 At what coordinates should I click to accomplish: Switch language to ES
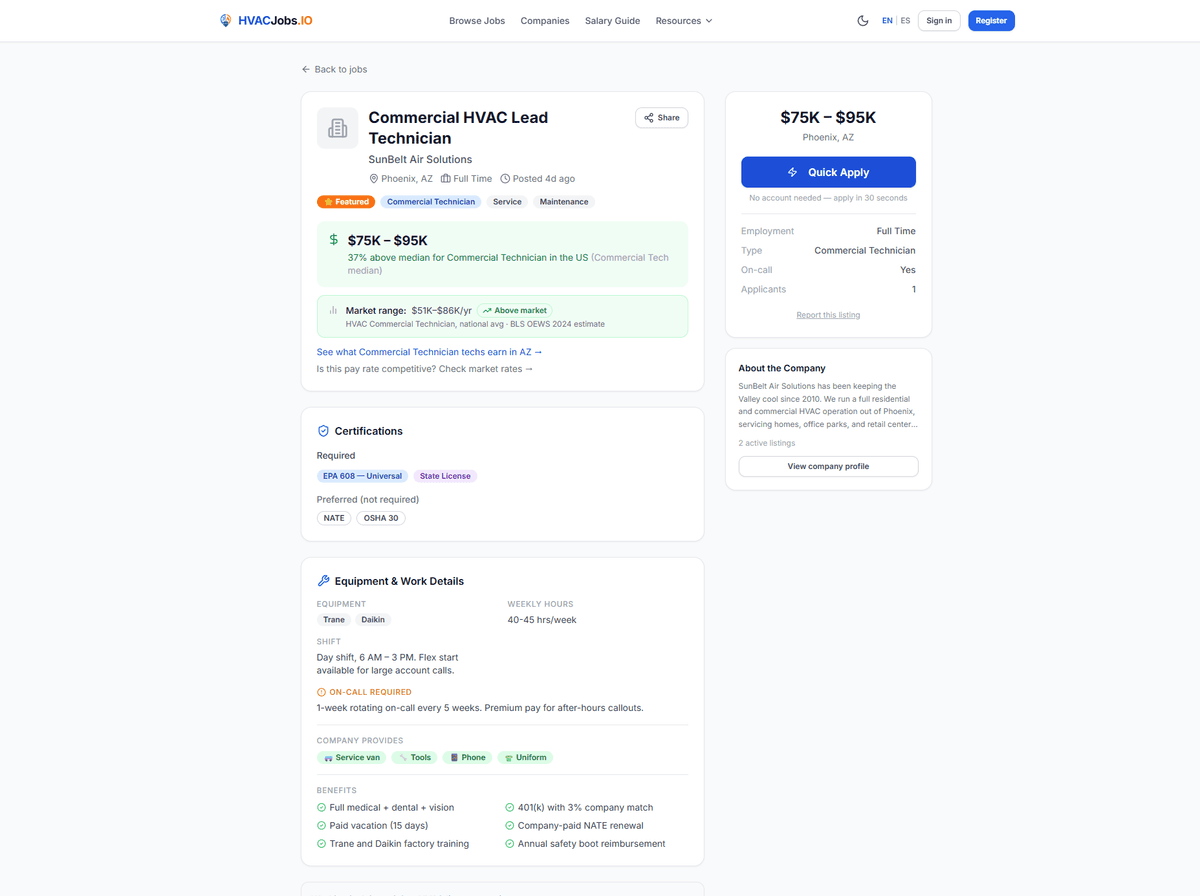[x=905, y=21]
